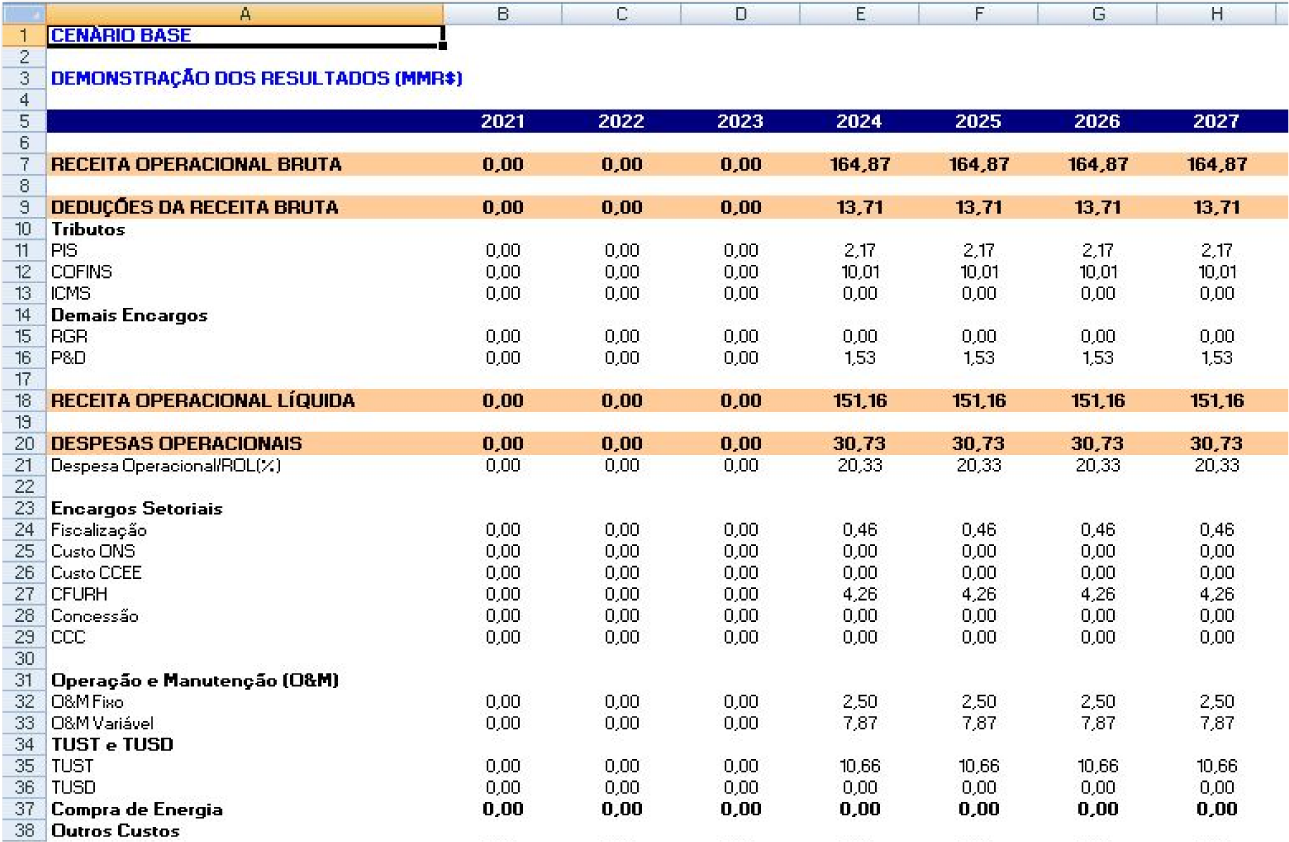Click column H header
The width and height of the screenshot is (1289, 842).
(x=1215, y=13)
